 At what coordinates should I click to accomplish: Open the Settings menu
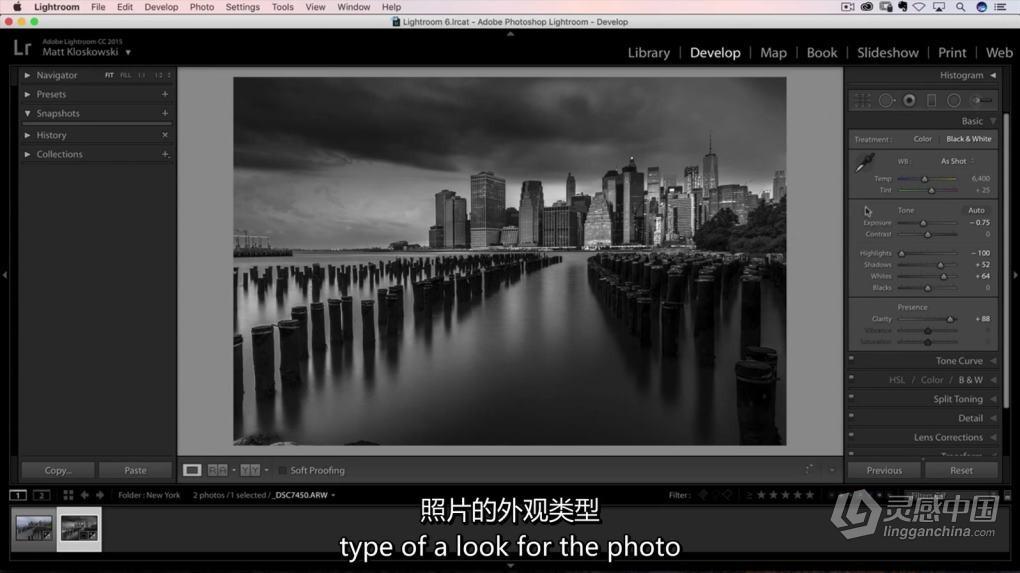point(243,7)
